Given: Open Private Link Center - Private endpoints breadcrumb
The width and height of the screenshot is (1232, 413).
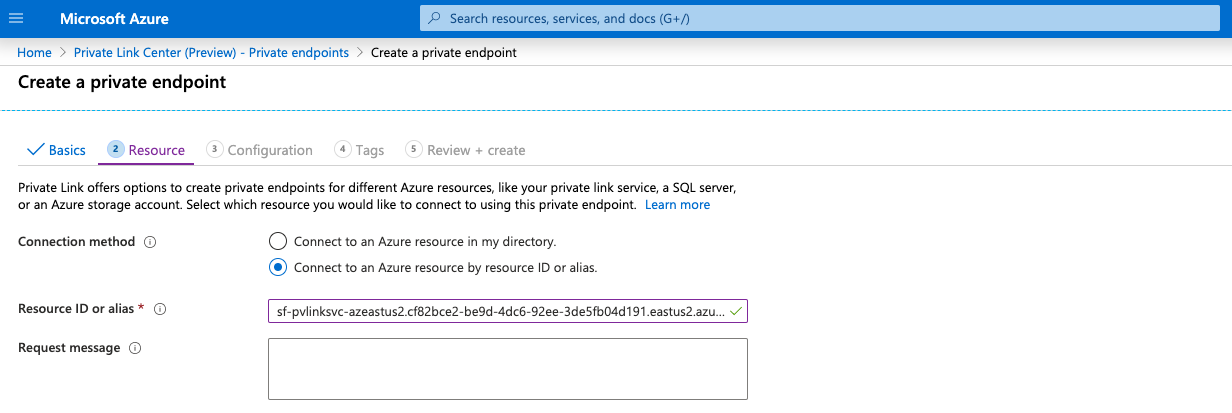Looking at the screenshot, I should [x=212, y=52].
